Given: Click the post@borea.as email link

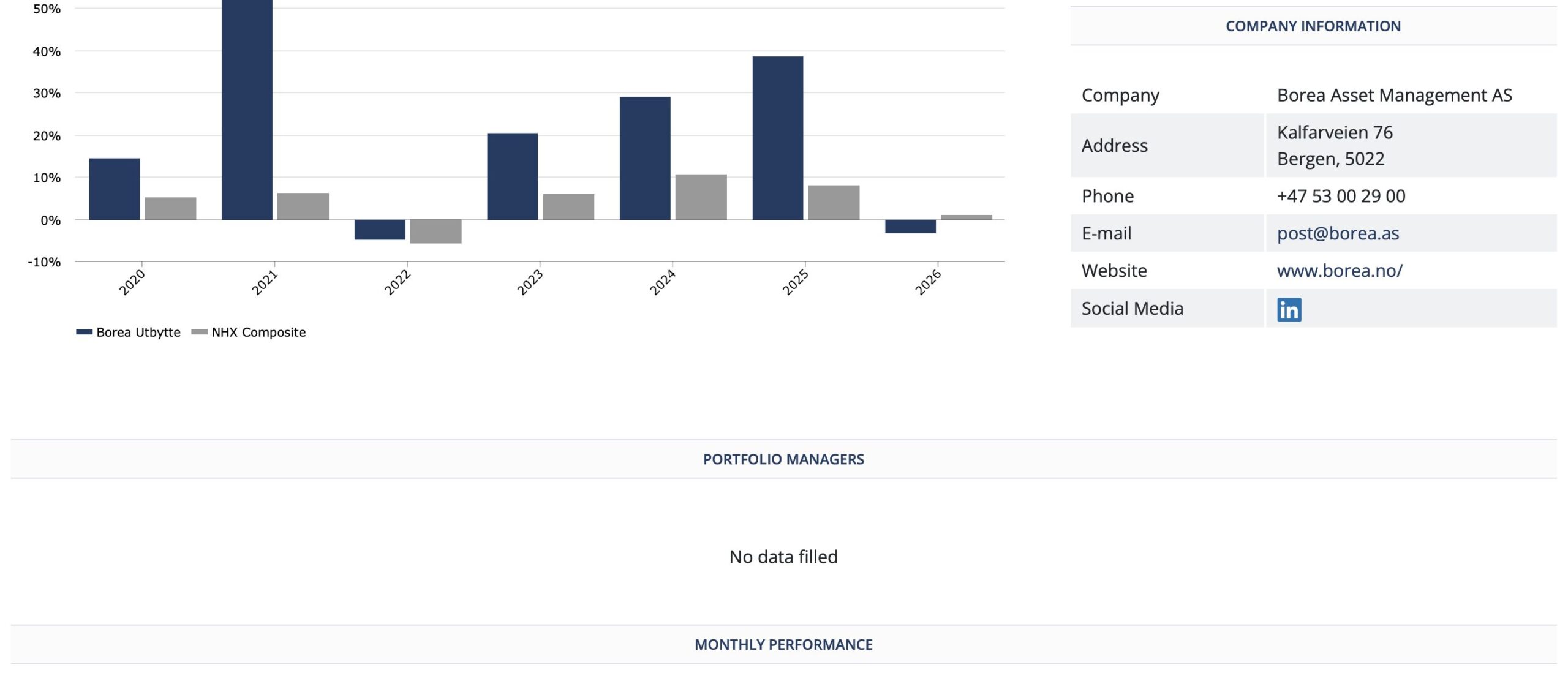Looking at the screenshot, I should 1338,233.
